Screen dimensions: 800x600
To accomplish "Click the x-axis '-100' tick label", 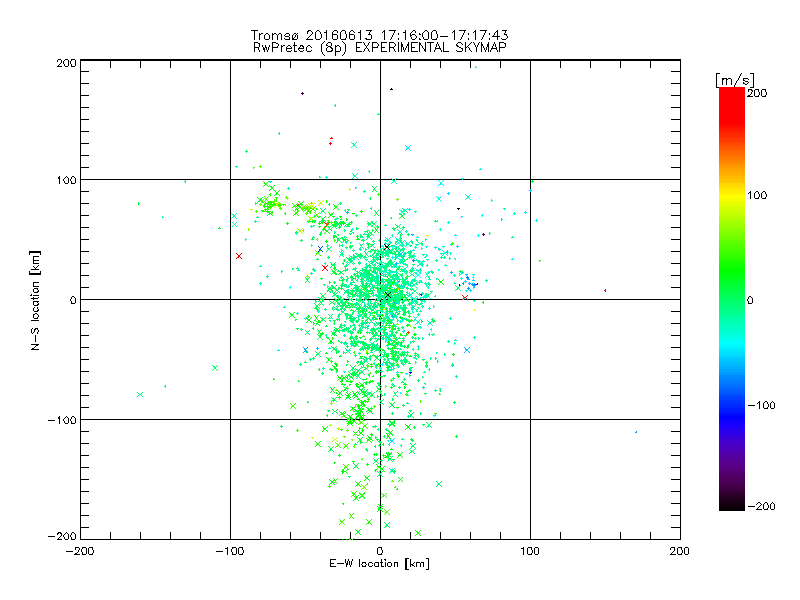I will pos(230,551).
